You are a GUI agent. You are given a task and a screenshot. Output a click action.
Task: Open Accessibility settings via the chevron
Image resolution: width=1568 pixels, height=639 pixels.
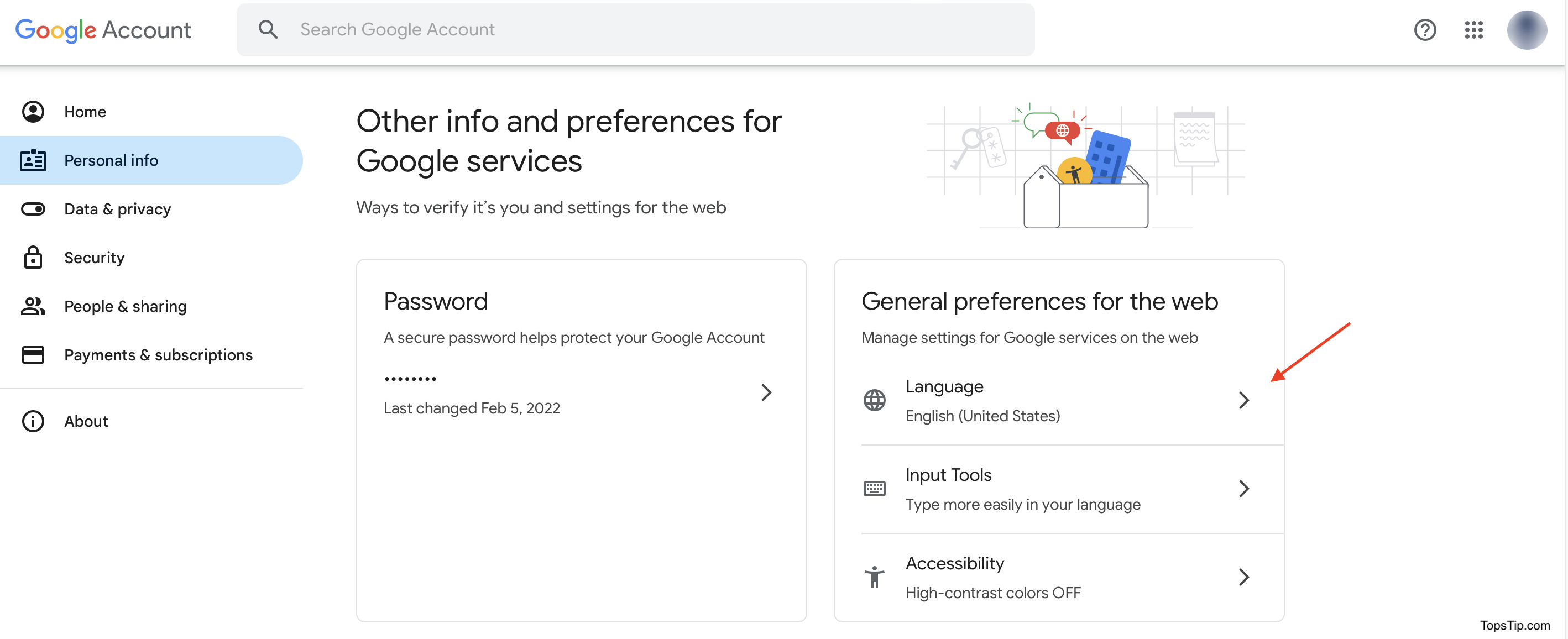tap(1244, 577)
